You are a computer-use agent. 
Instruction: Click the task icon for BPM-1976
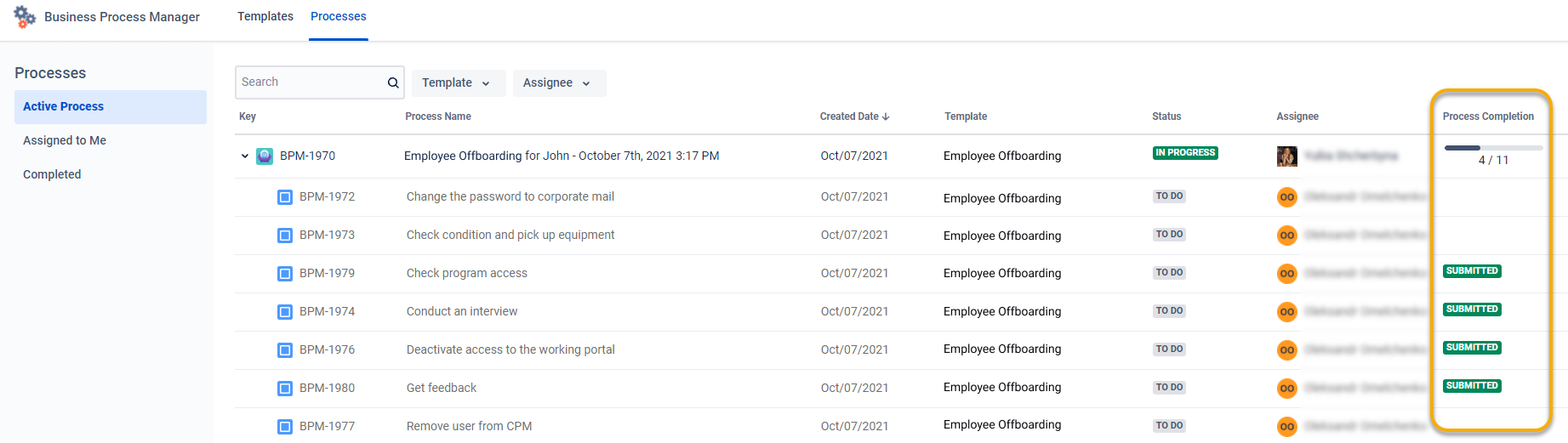pyautogui.click(x=285, y=350)
